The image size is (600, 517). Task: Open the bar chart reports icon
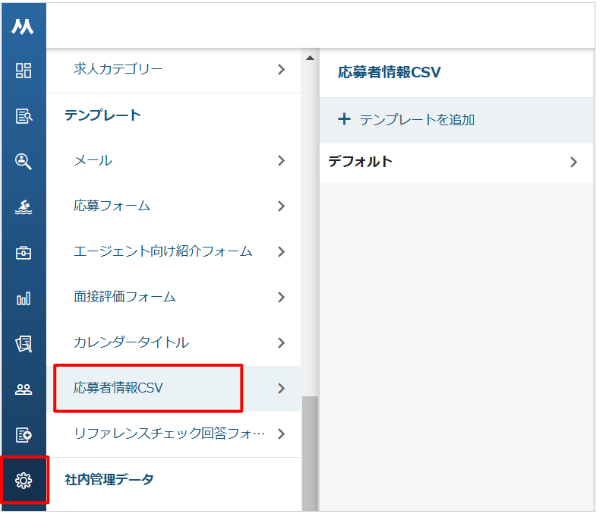click(23, 298)
